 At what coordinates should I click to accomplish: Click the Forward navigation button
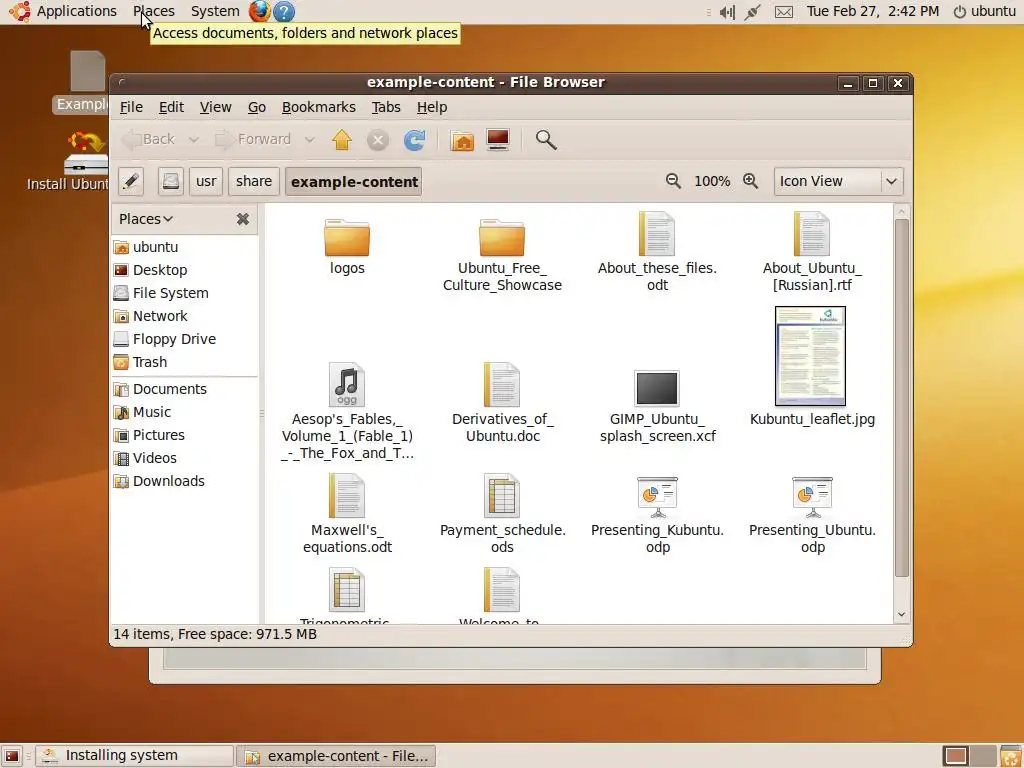[x=255, y=140]
